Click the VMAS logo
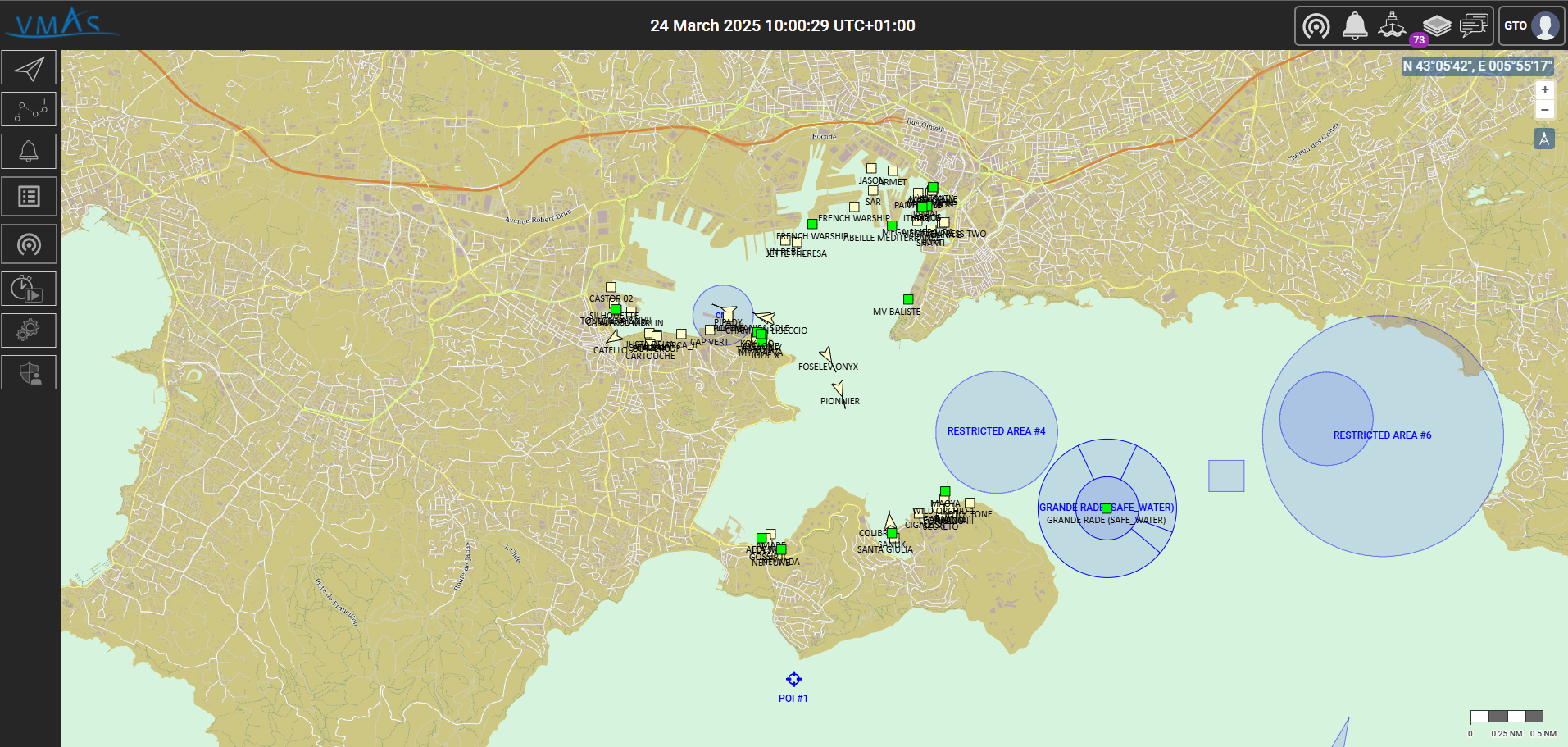This screenshot has height=747, width=1568. [61, 24]
